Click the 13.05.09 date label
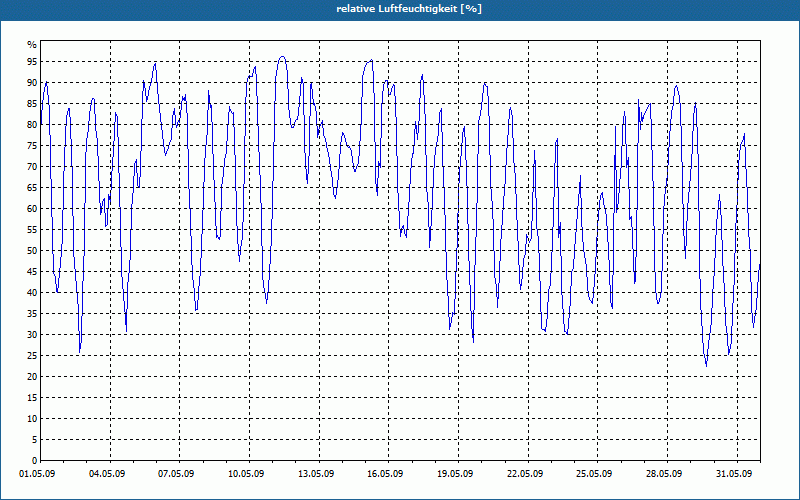The height and width of the screenshot is (500, 800). click(x=316, y=474)
